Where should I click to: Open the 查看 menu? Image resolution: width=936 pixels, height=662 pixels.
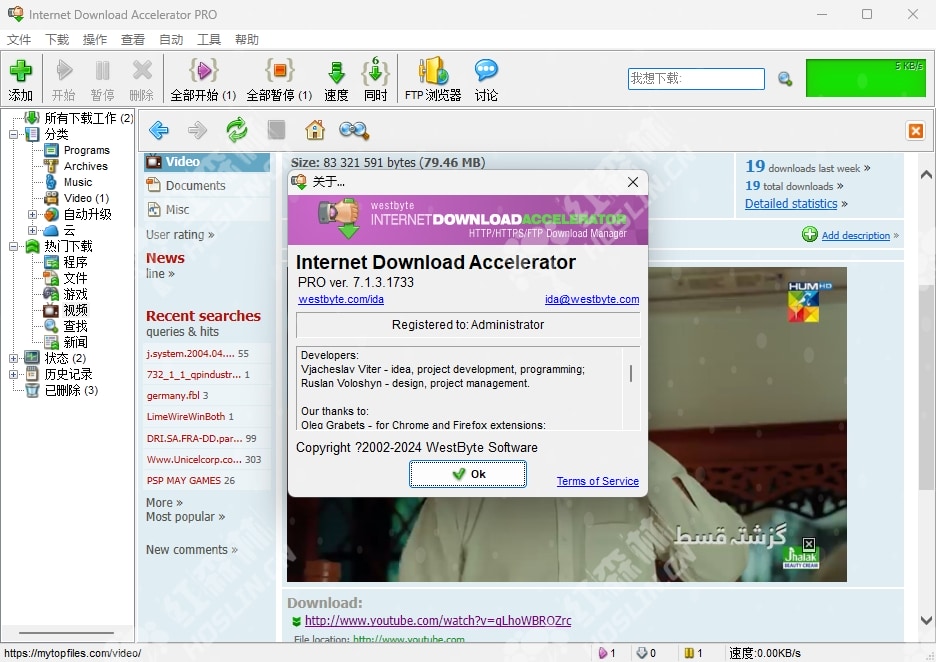pos(133,39)
